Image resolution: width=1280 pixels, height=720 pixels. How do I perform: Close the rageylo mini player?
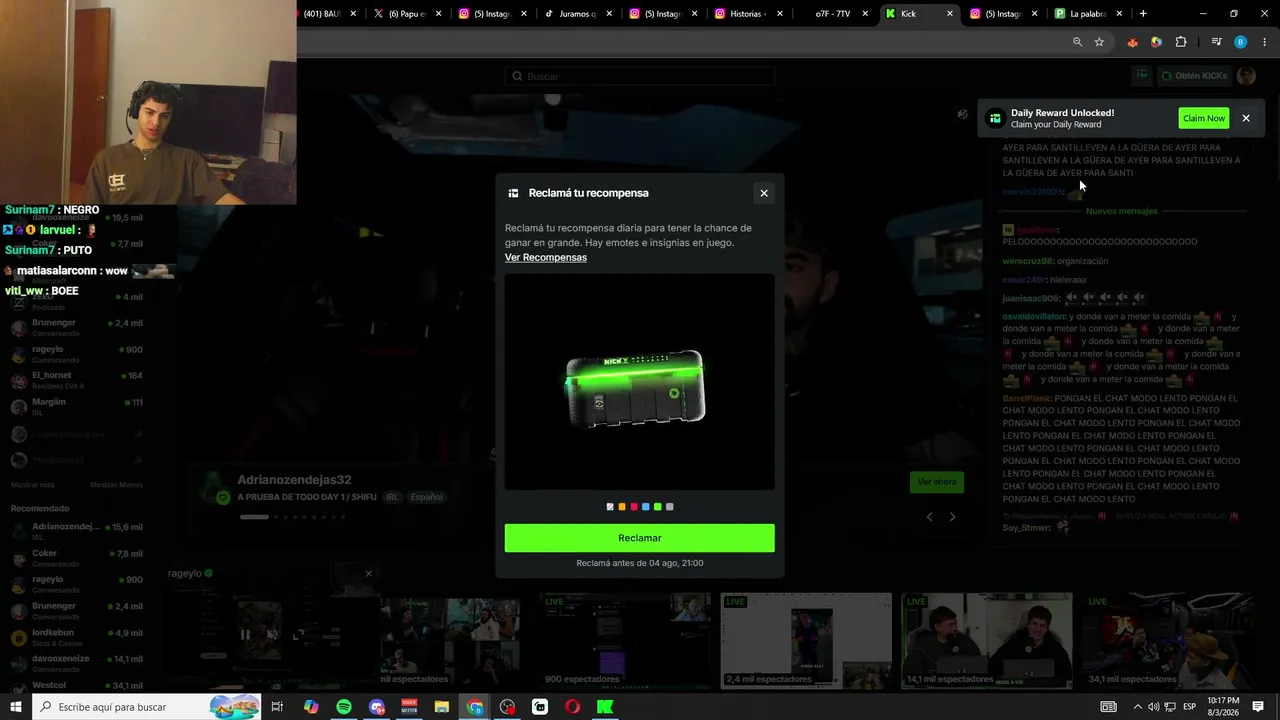coord(368,574)
